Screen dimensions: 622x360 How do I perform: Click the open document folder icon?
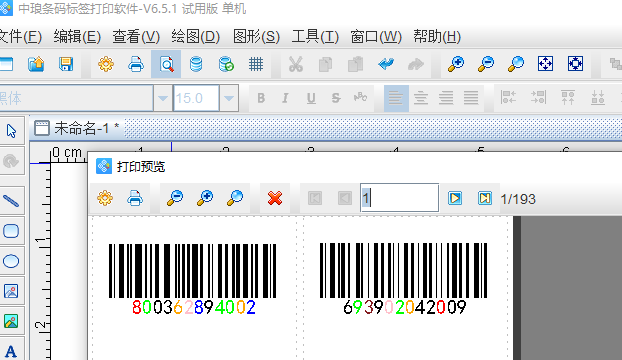[36, 64]
